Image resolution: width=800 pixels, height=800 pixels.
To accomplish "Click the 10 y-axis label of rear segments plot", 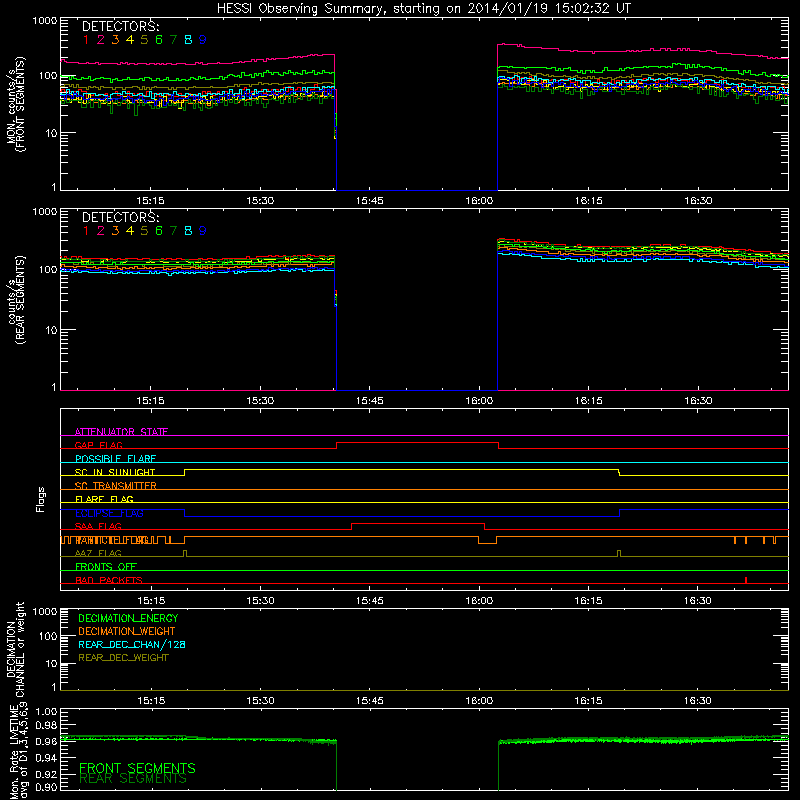I will [x=51, y=330].
